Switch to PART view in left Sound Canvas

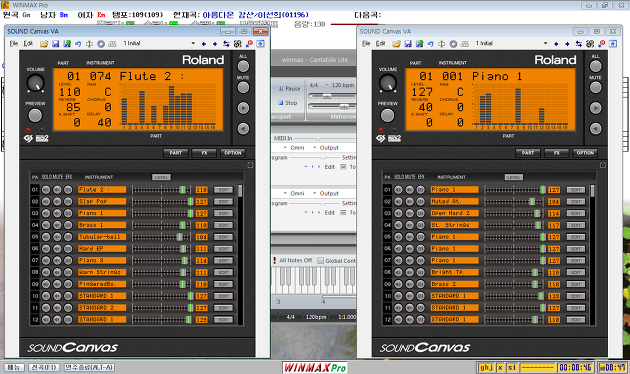[176, 153]
